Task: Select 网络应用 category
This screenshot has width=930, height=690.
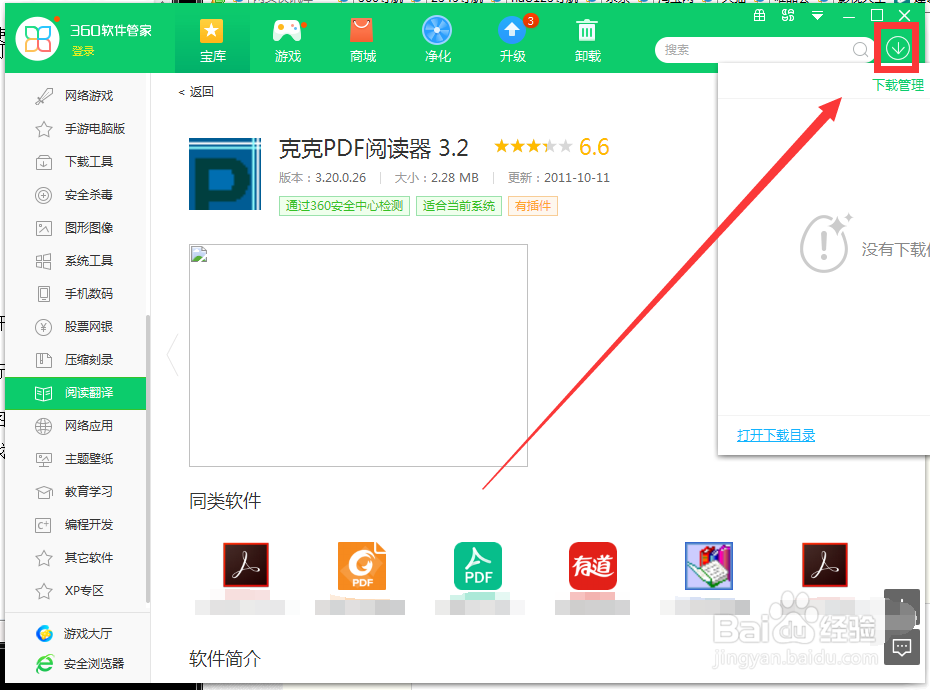Action: [75, 426]
